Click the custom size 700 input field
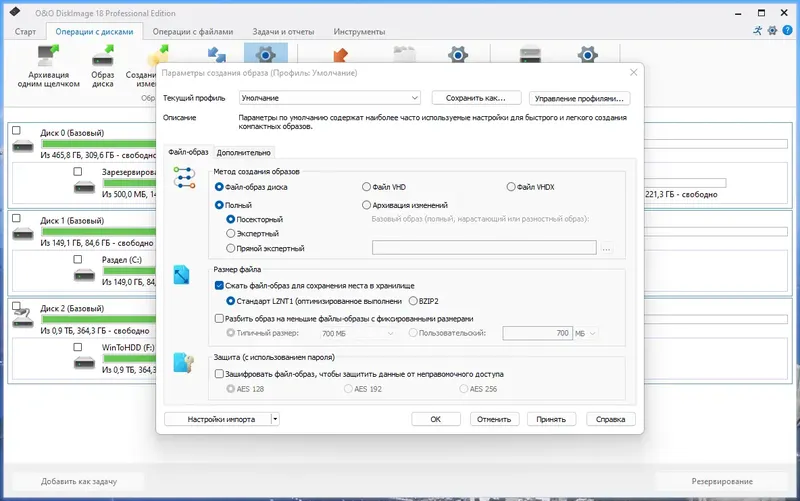This screenshot has width=800, height=501. pyautogui.click(x=537, y=333)
